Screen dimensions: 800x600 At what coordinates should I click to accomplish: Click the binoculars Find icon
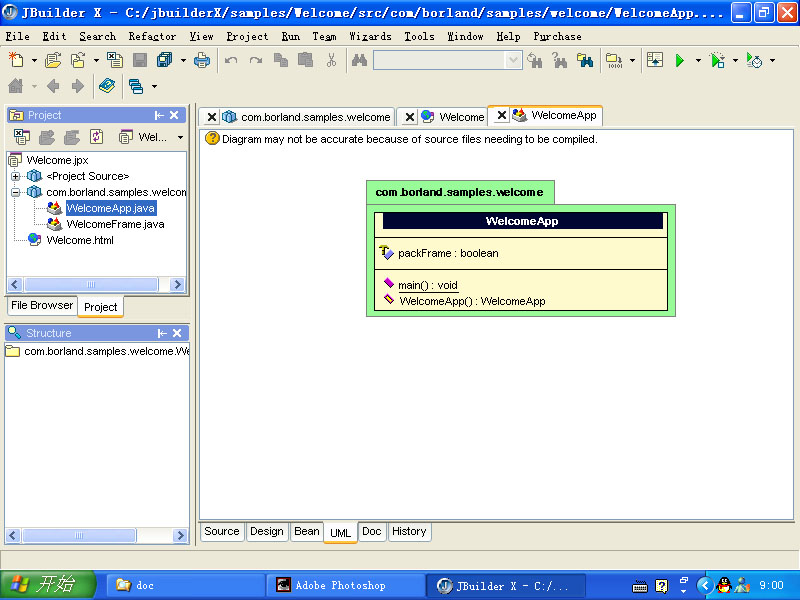click(x=359, y=61)
